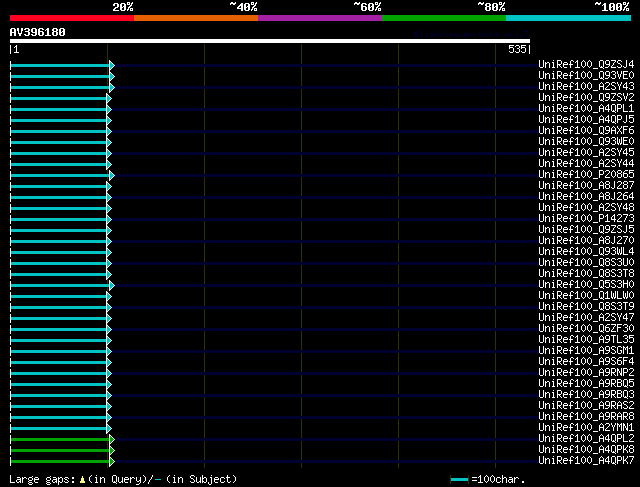Click the UniRef100_Q93VE0 label

click(x=586, y=76)
